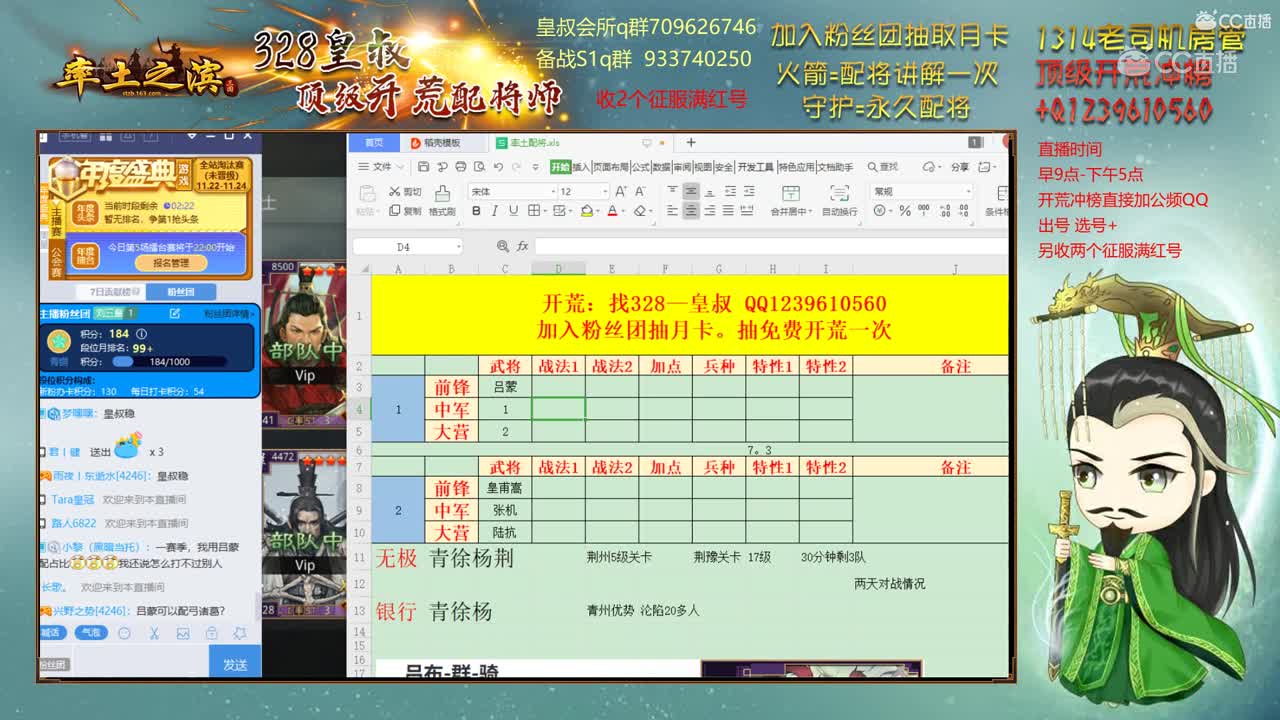The height and width of the screenshot is (720, 1280).
Task: Click the zoom magnifier beside the formula bar
Action: point(503,246)
